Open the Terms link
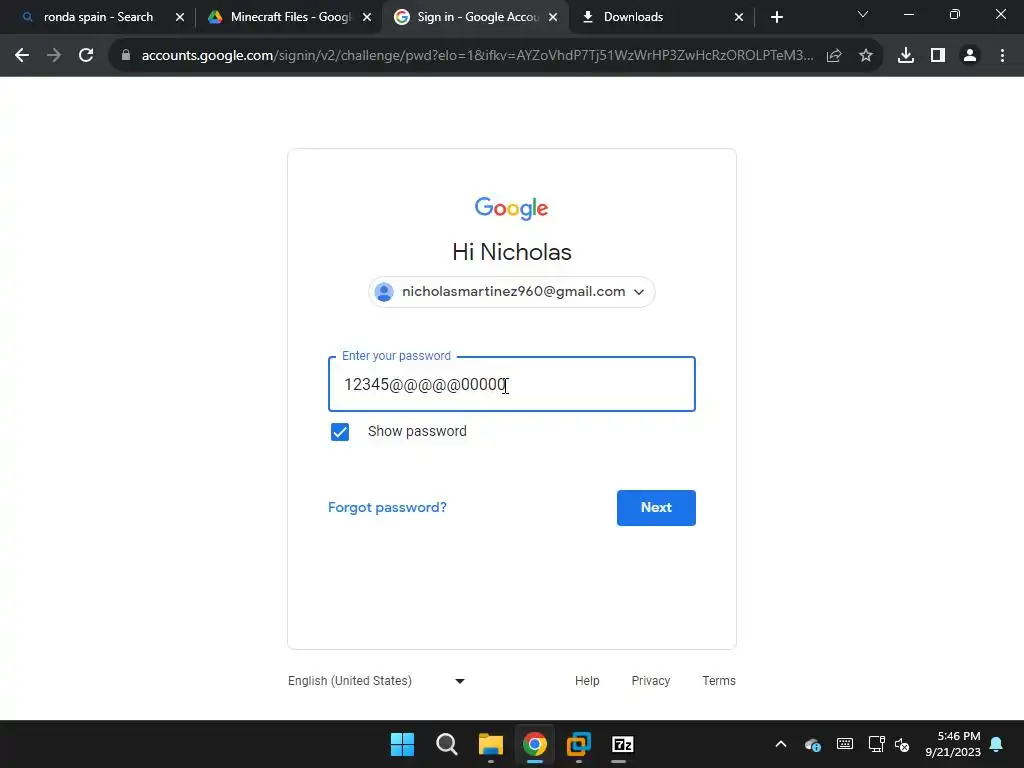The image size is (1024, 768). click(x=718, y=680)
